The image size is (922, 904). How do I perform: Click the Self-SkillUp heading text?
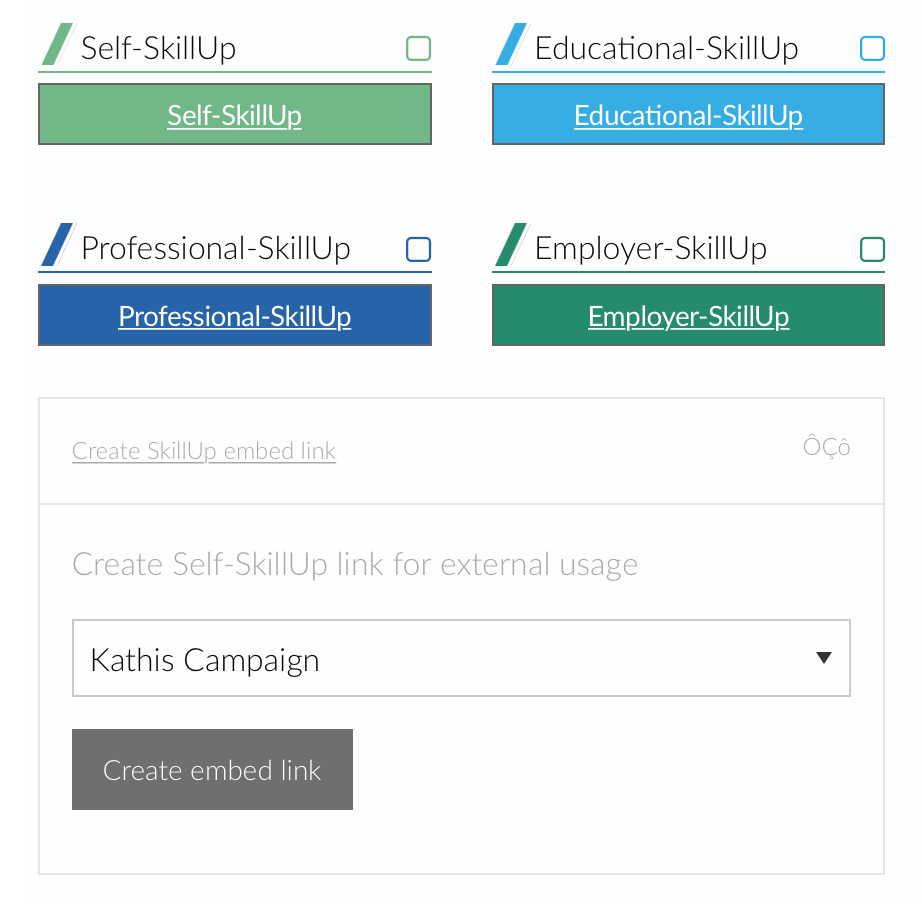[x=158, y=48]
